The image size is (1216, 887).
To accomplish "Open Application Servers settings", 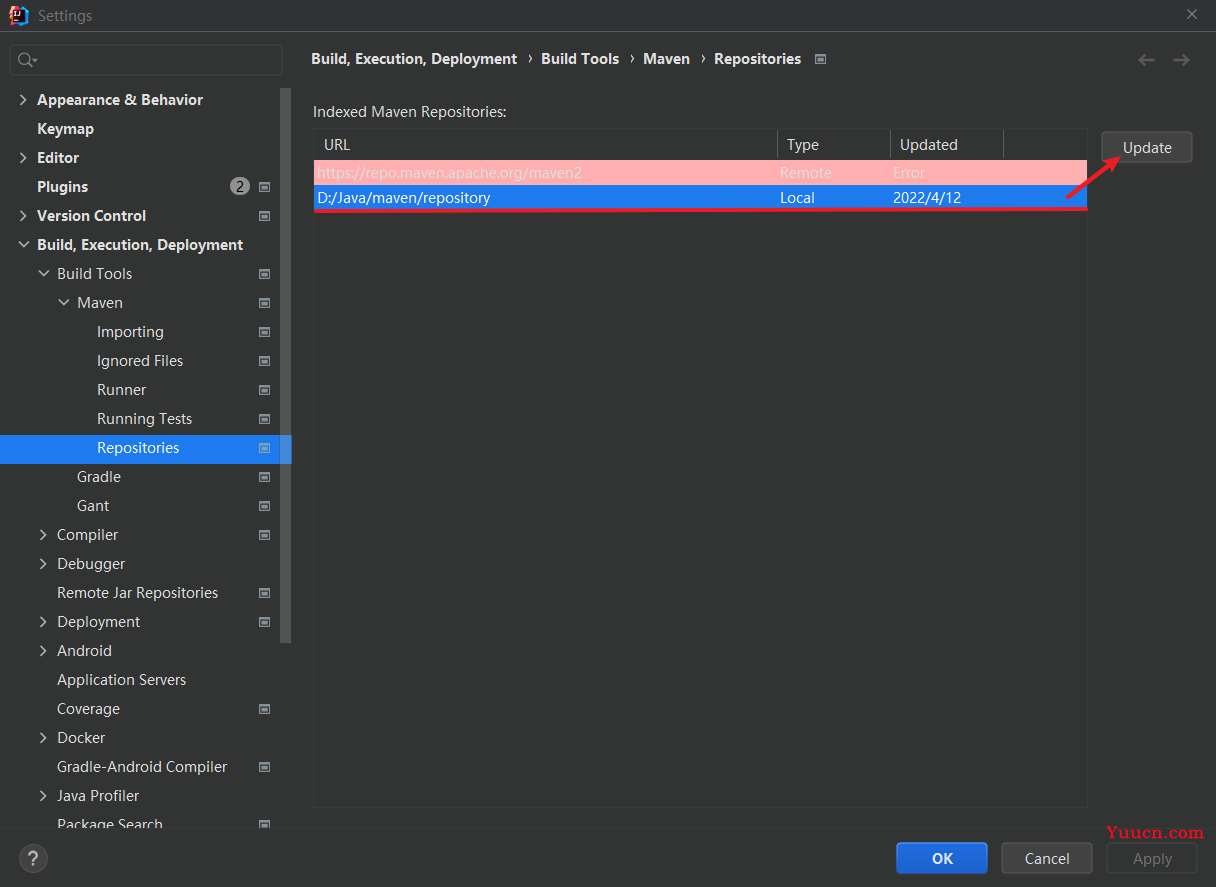I will [121, 680].
